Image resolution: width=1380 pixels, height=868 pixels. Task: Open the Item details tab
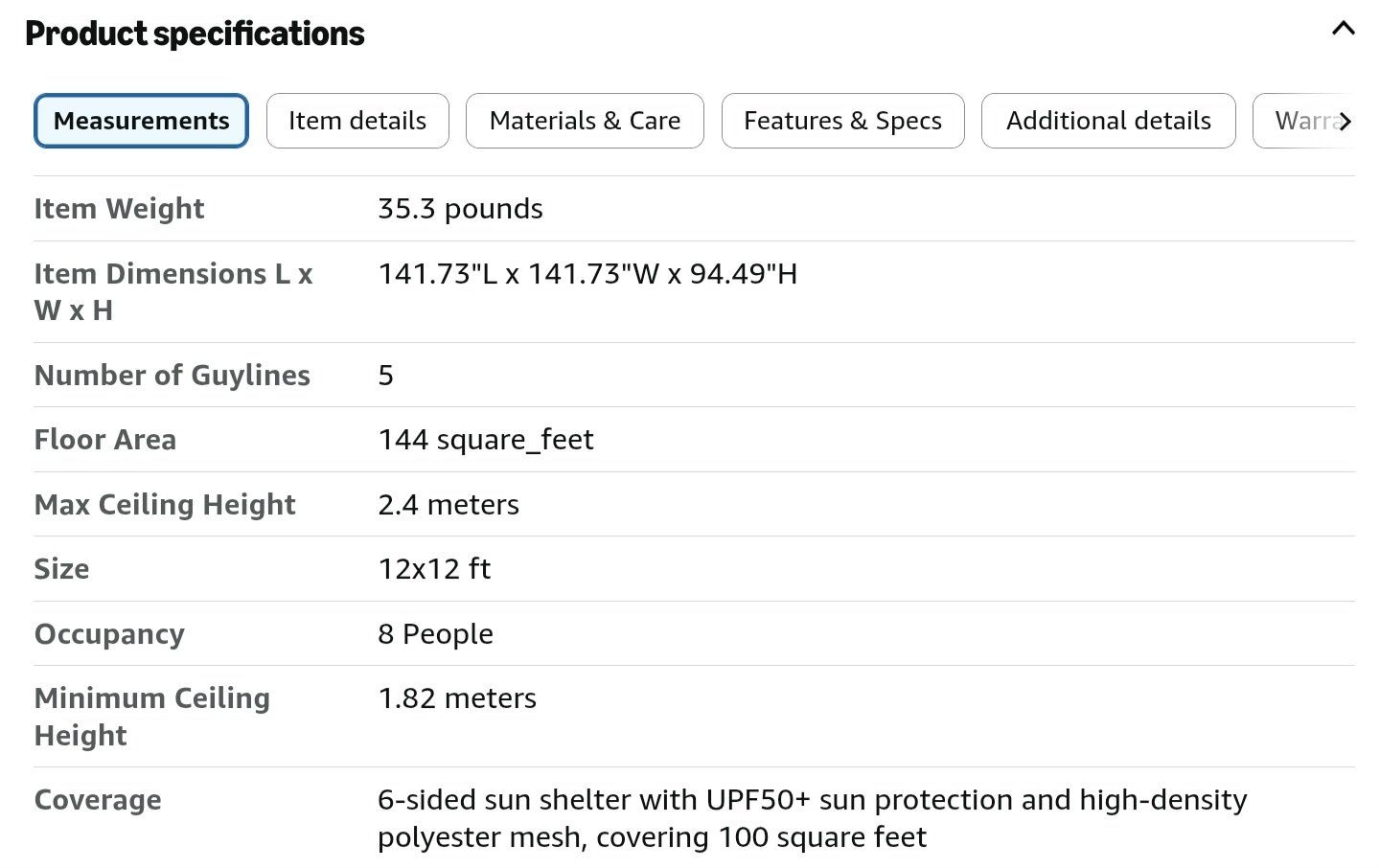tap(357, 121)
